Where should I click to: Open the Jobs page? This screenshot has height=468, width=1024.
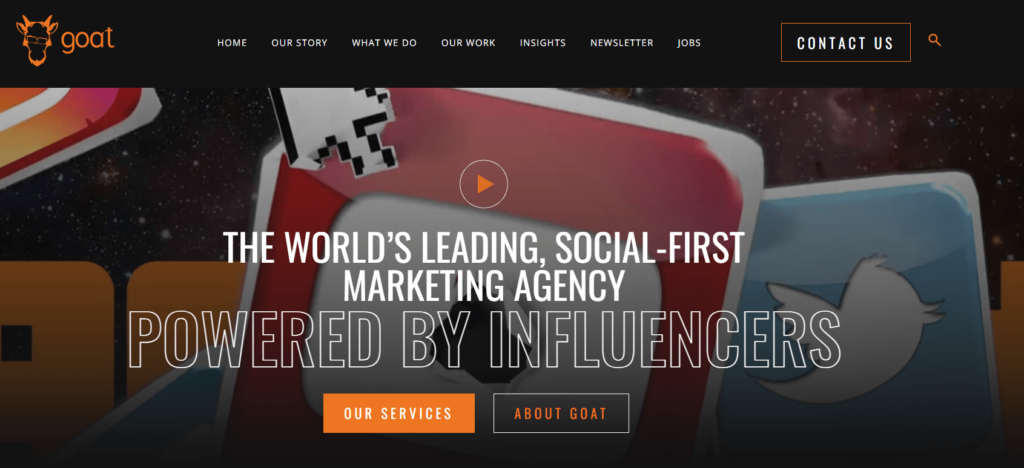tap(689, 43)
